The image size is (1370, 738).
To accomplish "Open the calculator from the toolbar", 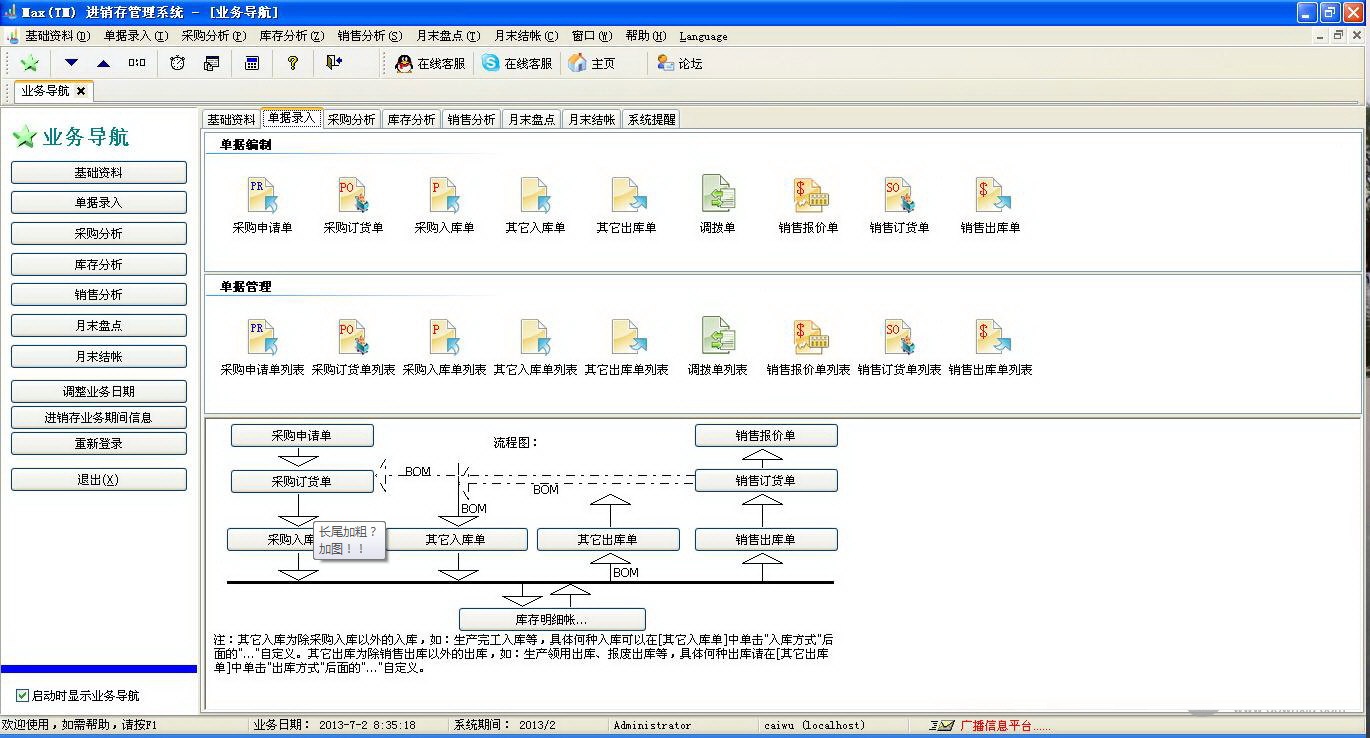I will (252, 63).
